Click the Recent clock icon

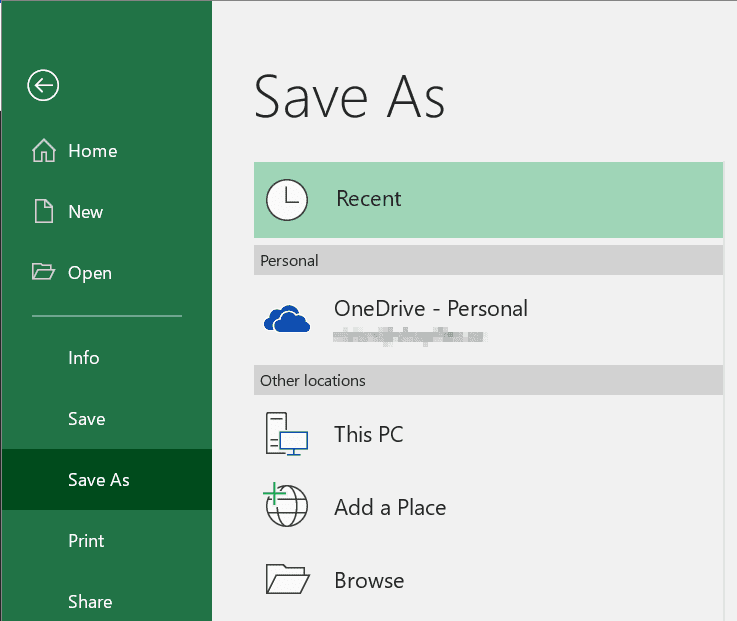click(x=286, y=200)
